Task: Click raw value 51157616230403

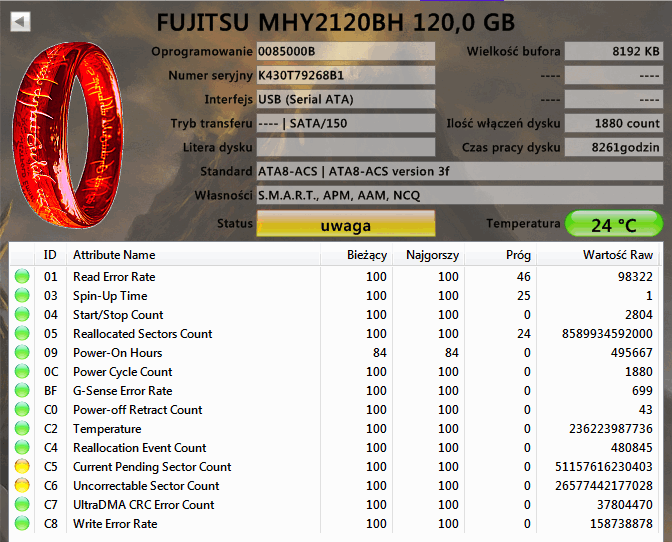Action: [604, 467]
